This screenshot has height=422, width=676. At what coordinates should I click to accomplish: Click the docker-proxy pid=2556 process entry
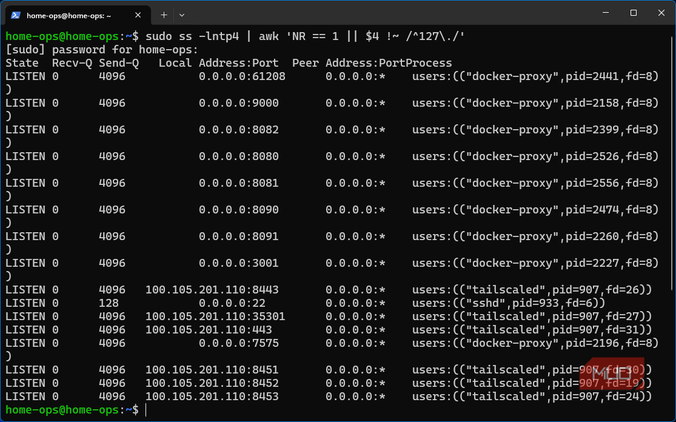535,183
